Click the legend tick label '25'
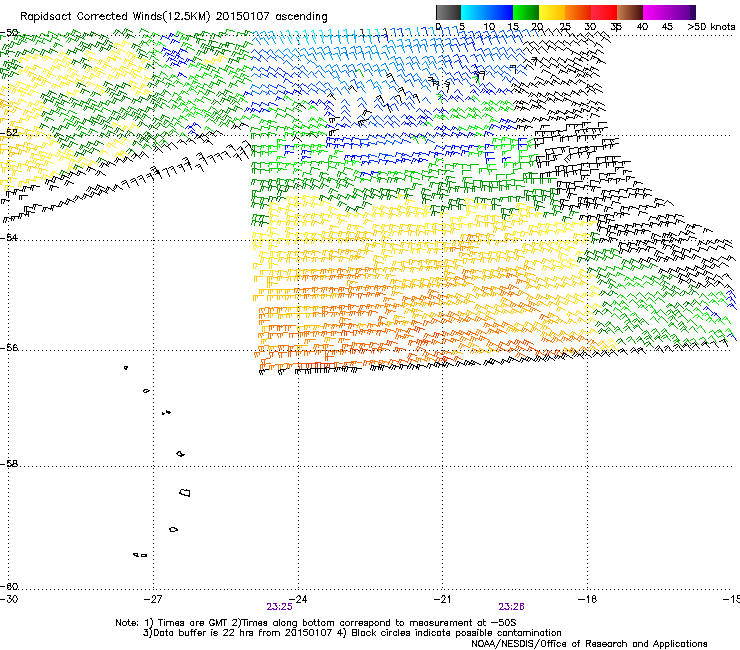Image resolution: width=740 pixels, height=650 pixels. click(565, 26)
